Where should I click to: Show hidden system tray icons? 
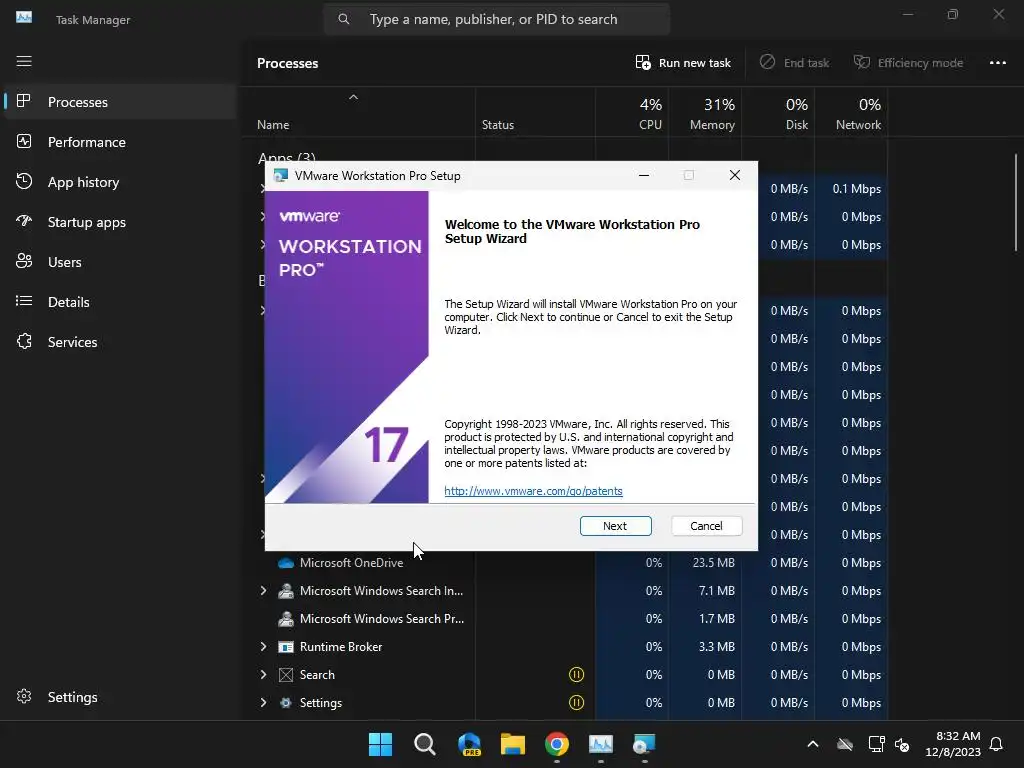pos(813,744)
